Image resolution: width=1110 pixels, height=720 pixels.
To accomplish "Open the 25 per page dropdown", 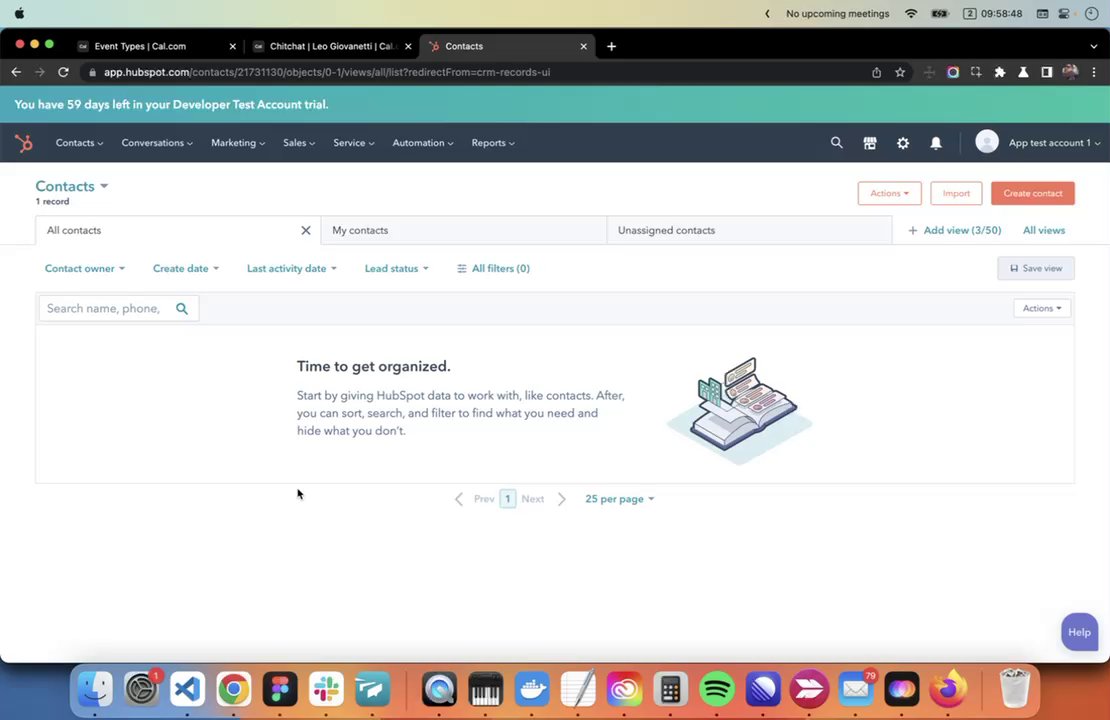I will (619, 499).
